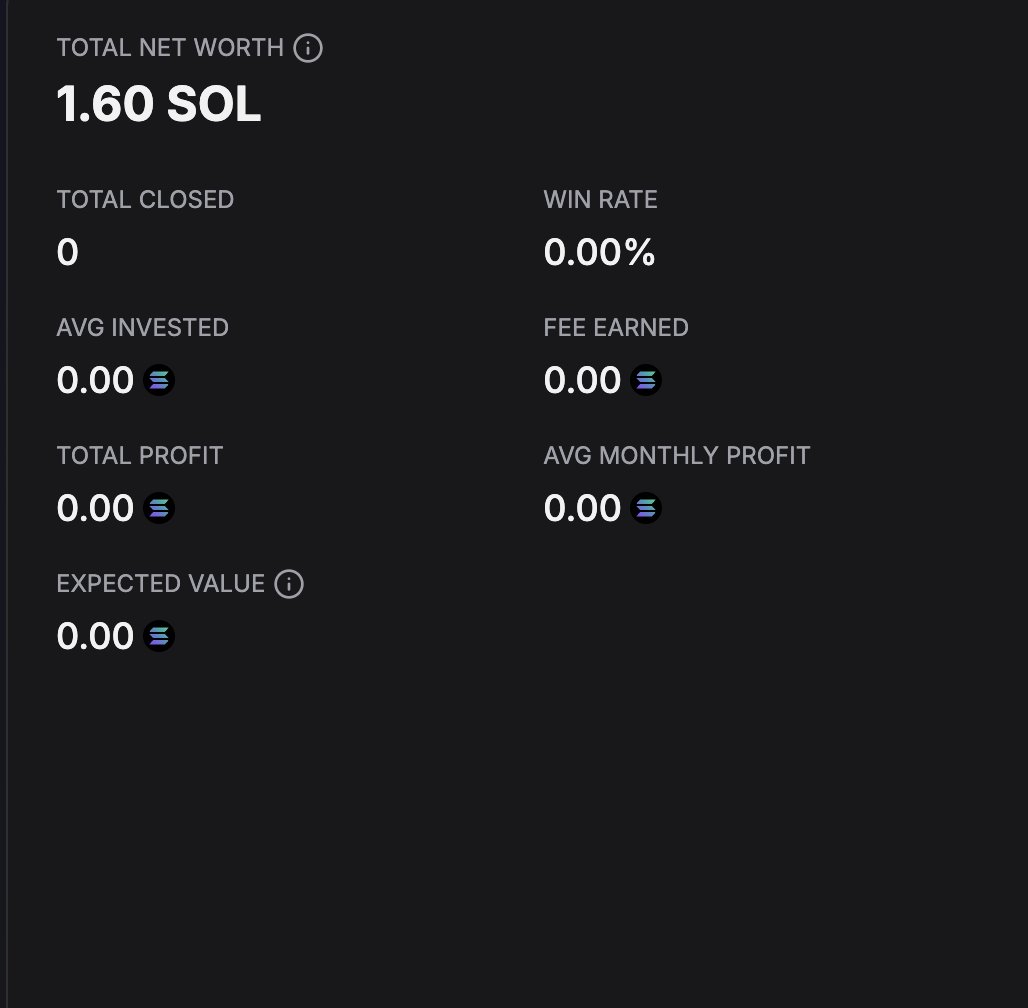
Task: Click the Solana icon beside Total Profit
Action: [159, 508]
